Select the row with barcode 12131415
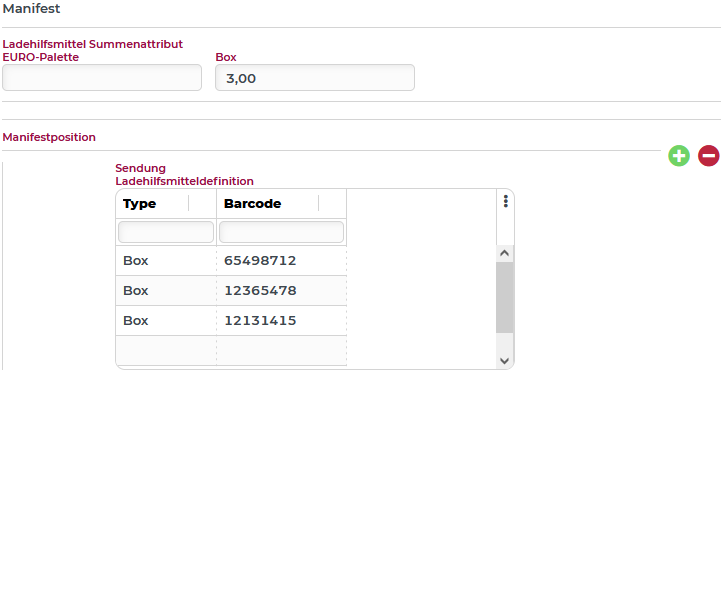 click(x=260, y=321)
